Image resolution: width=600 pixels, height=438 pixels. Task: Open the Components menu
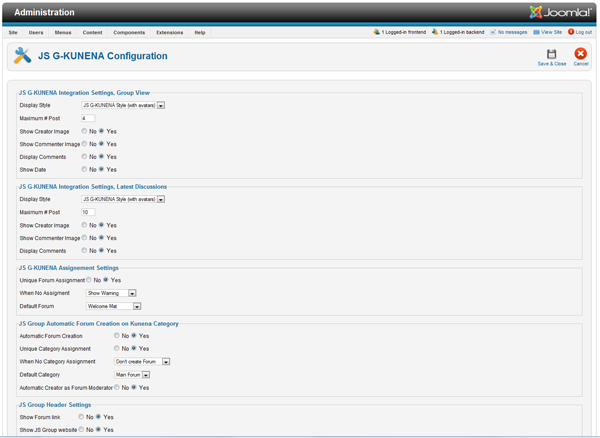[128, 33]
